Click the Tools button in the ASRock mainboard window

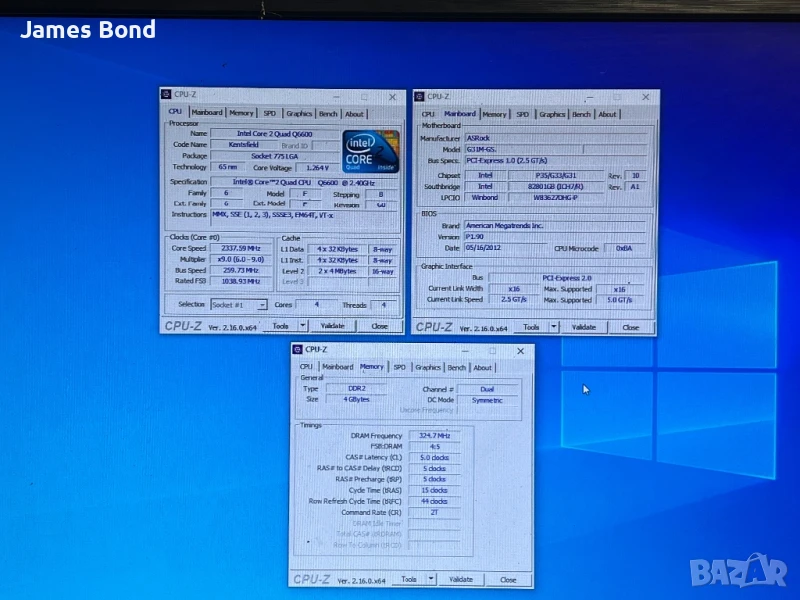[x=531, y=327]
